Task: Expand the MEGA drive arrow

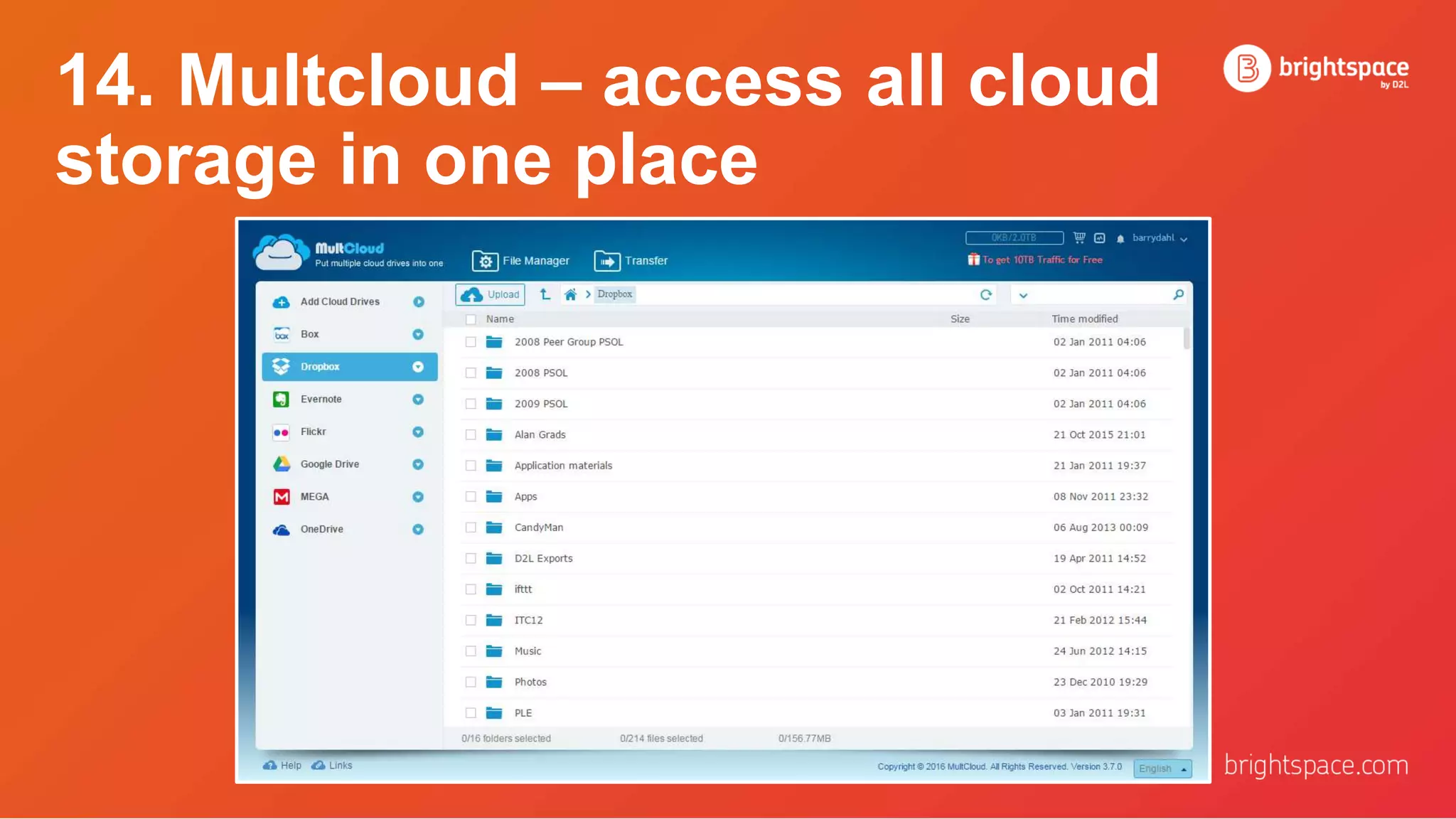Action: [418, 497]
